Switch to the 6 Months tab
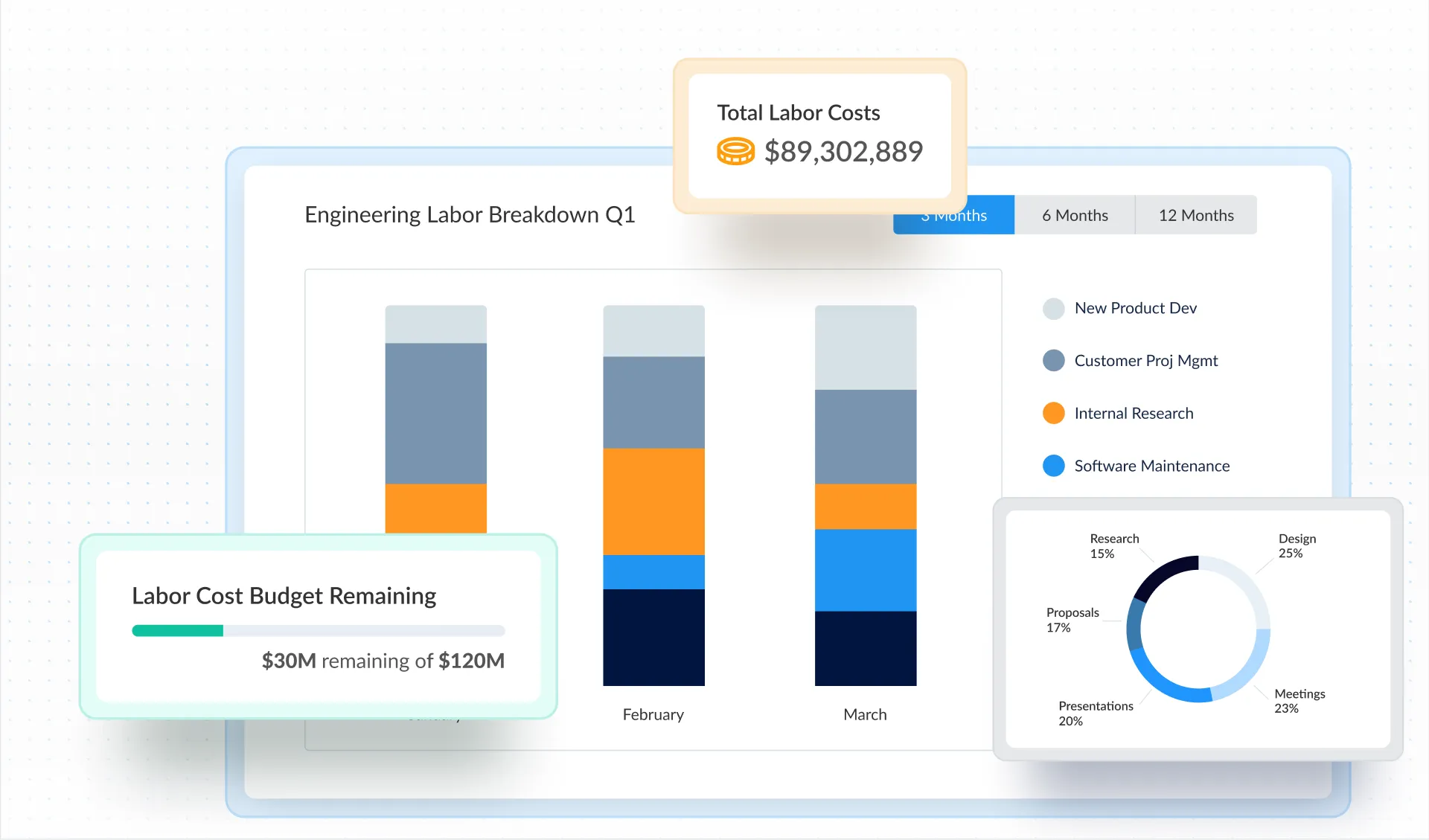The image size is (1429, 840). (1075, 215)
